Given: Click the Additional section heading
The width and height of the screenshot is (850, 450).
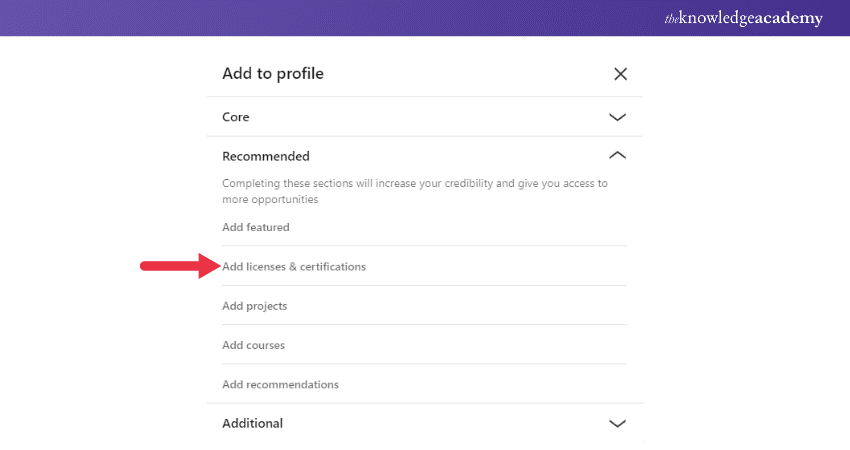Looking at the screenshot, I should (252, 423).
